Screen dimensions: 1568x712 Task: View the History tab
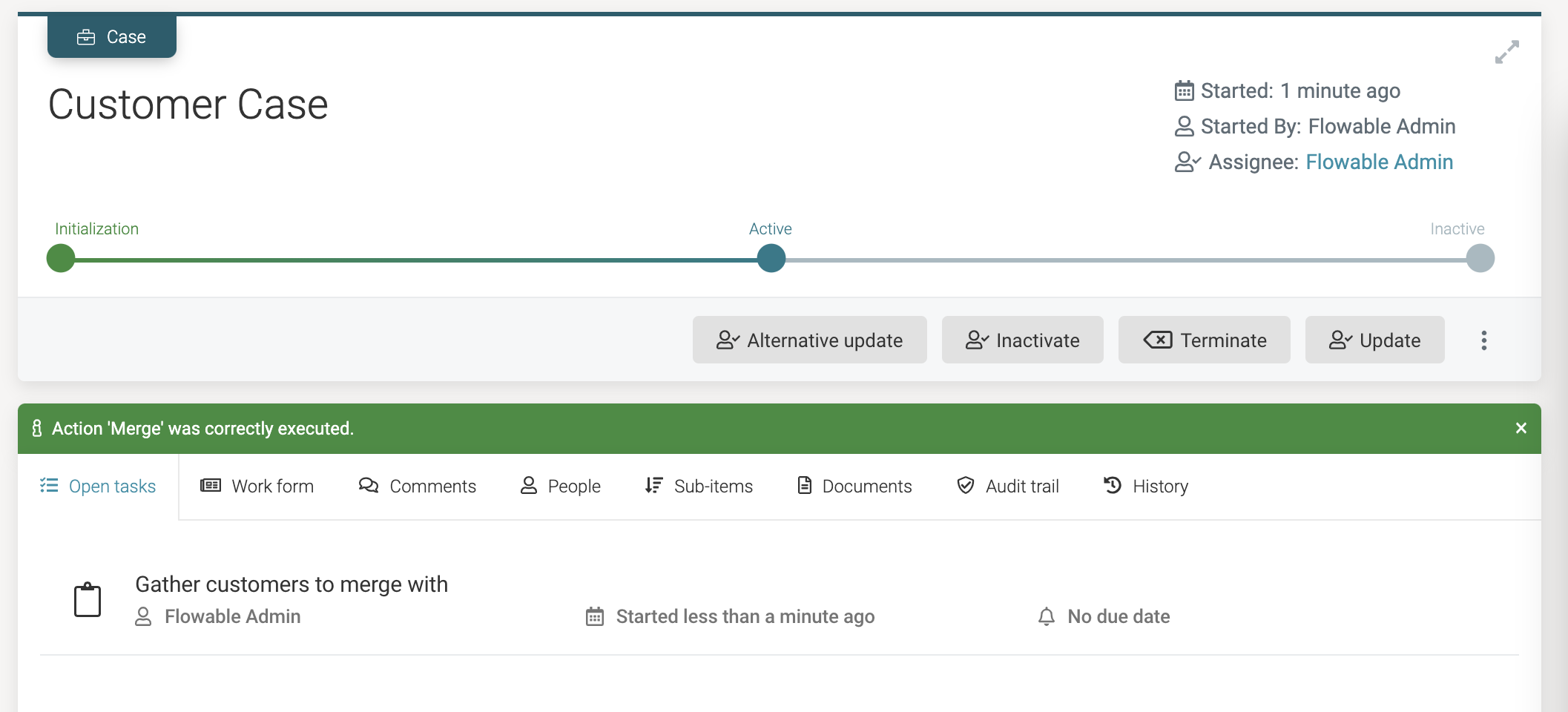point(1146,487)
